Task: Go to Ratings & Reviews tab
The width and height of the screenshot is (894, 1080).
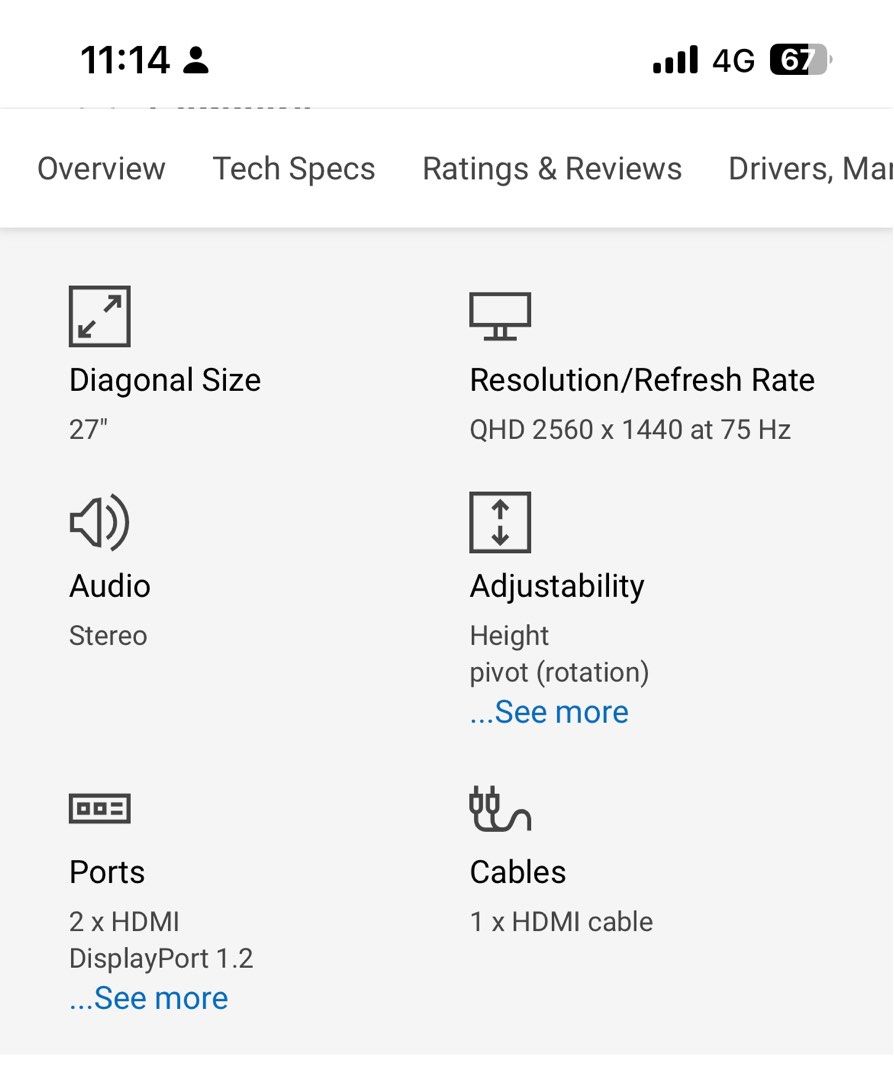Action: (552, 169)
